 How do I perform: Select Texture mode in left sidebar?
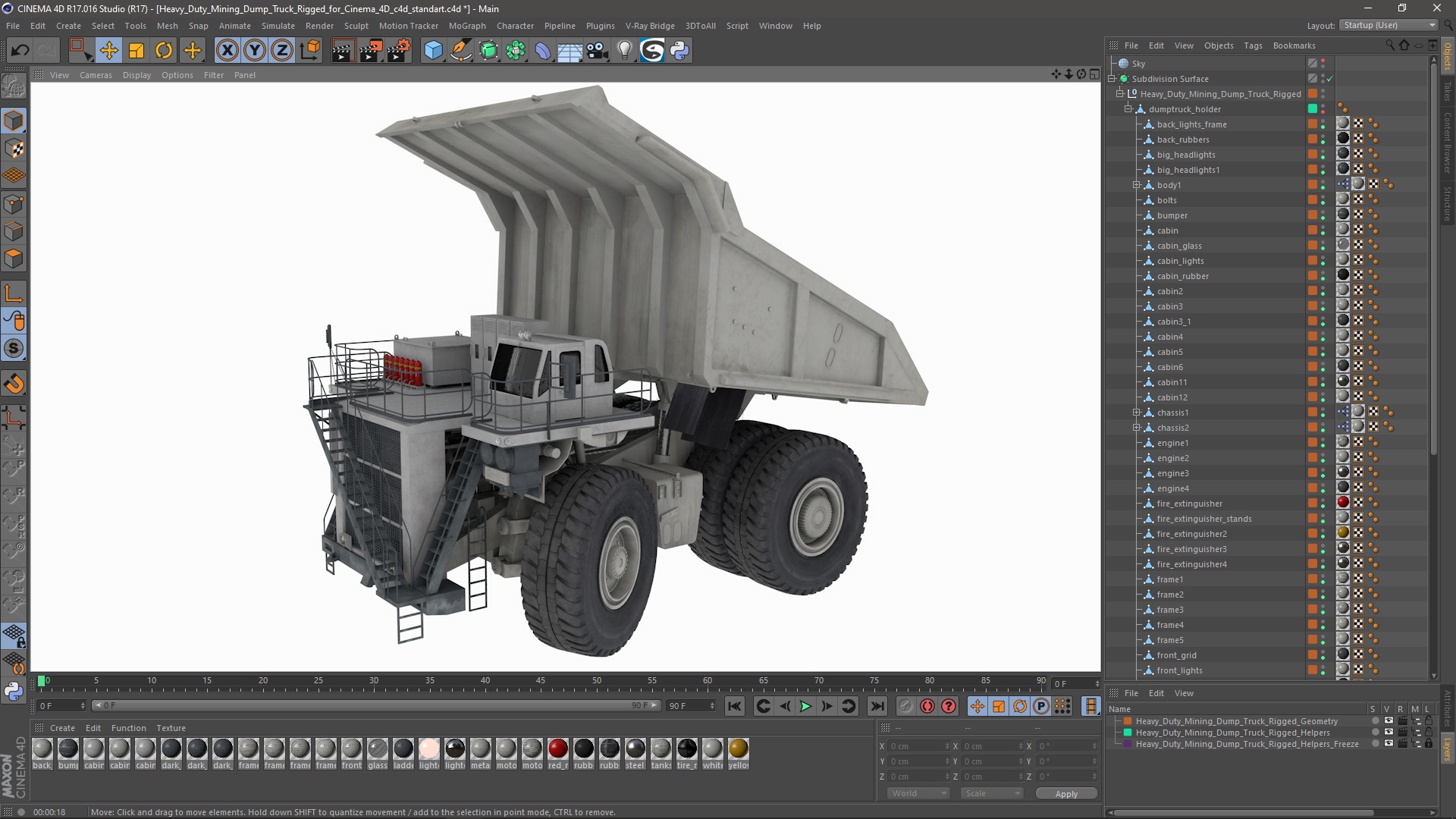pos(14,149)
